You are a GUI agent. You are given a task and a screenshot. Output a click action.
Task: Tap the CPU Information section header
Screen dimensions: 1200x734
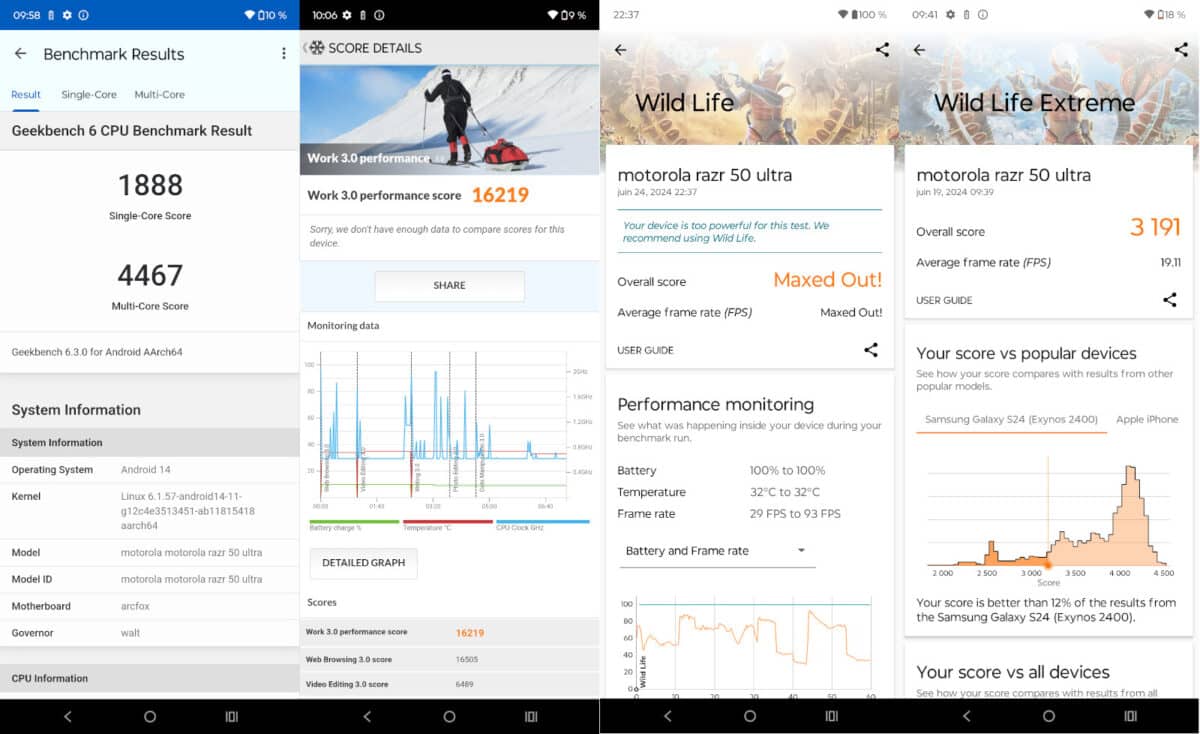point(150,678)
